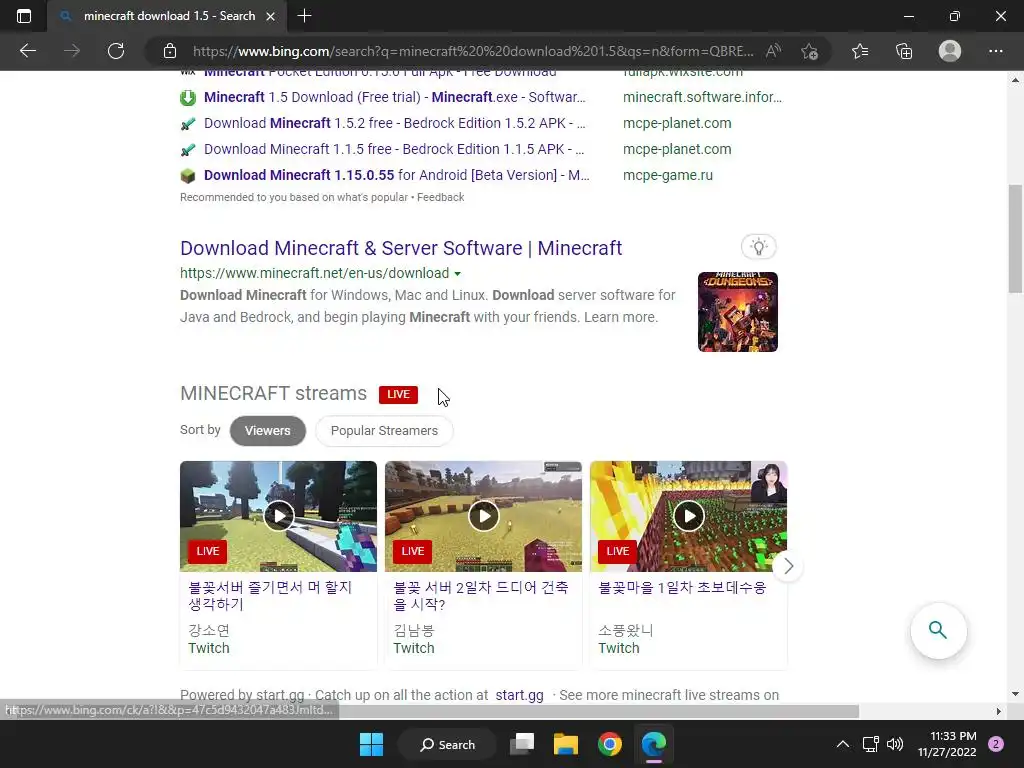Viewport: 1024px width, 768px height.
Task: Open the Minecraft Dungeons thumbnail image
Action: pyautogui.click(x=738, y=312)
